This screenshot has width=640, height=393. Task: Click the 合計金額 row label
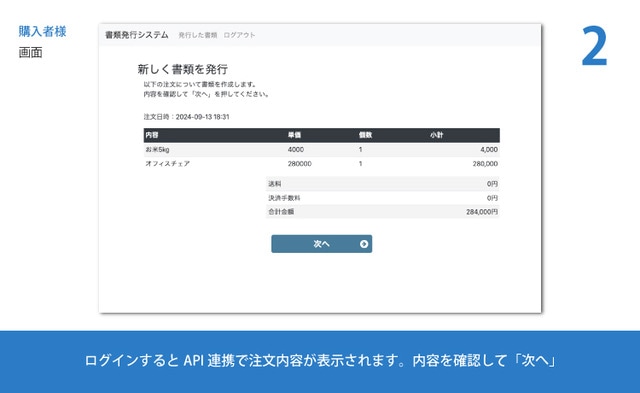point(281,212)
